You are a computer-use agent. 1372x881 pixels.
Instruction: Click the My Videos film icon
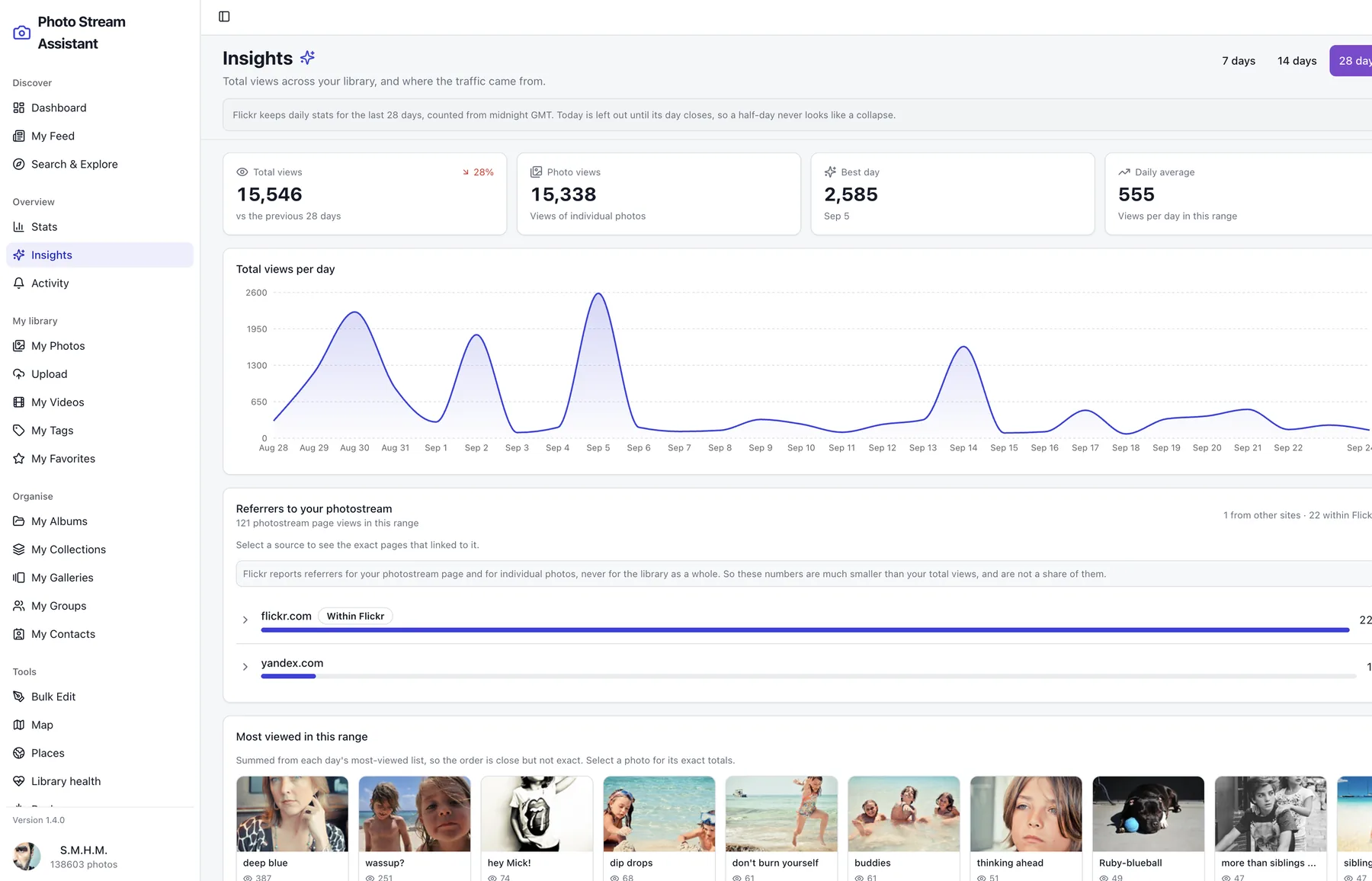point(19,402)
